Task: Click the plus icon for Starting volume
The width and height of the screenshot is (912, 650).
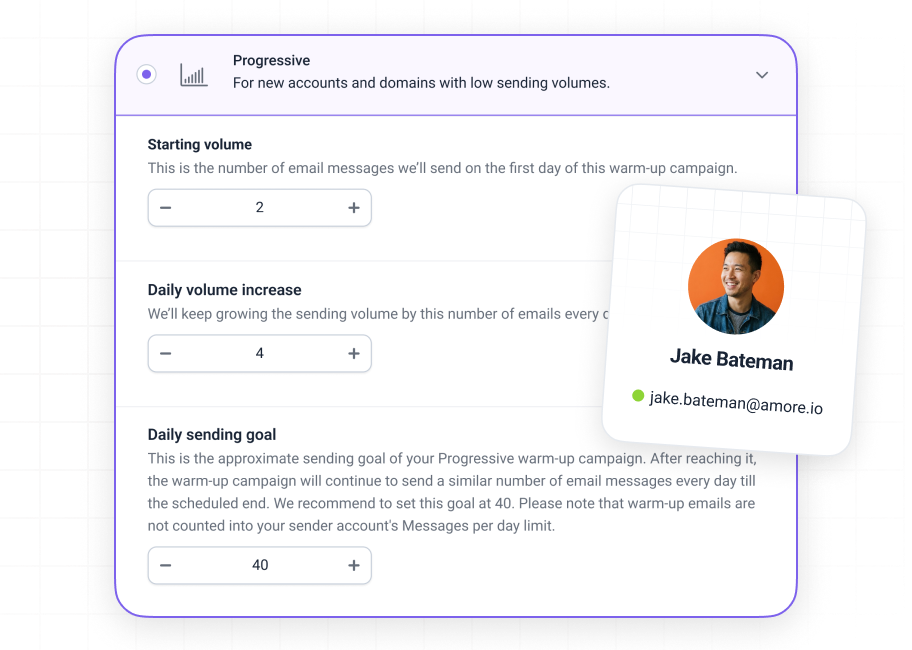Action: tap(353, 207)
